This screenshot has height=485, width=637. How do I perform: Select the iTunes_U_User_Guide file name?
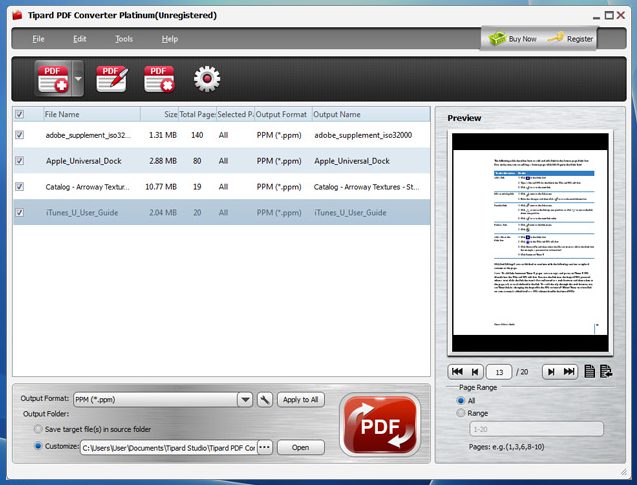tap(82, 213)
